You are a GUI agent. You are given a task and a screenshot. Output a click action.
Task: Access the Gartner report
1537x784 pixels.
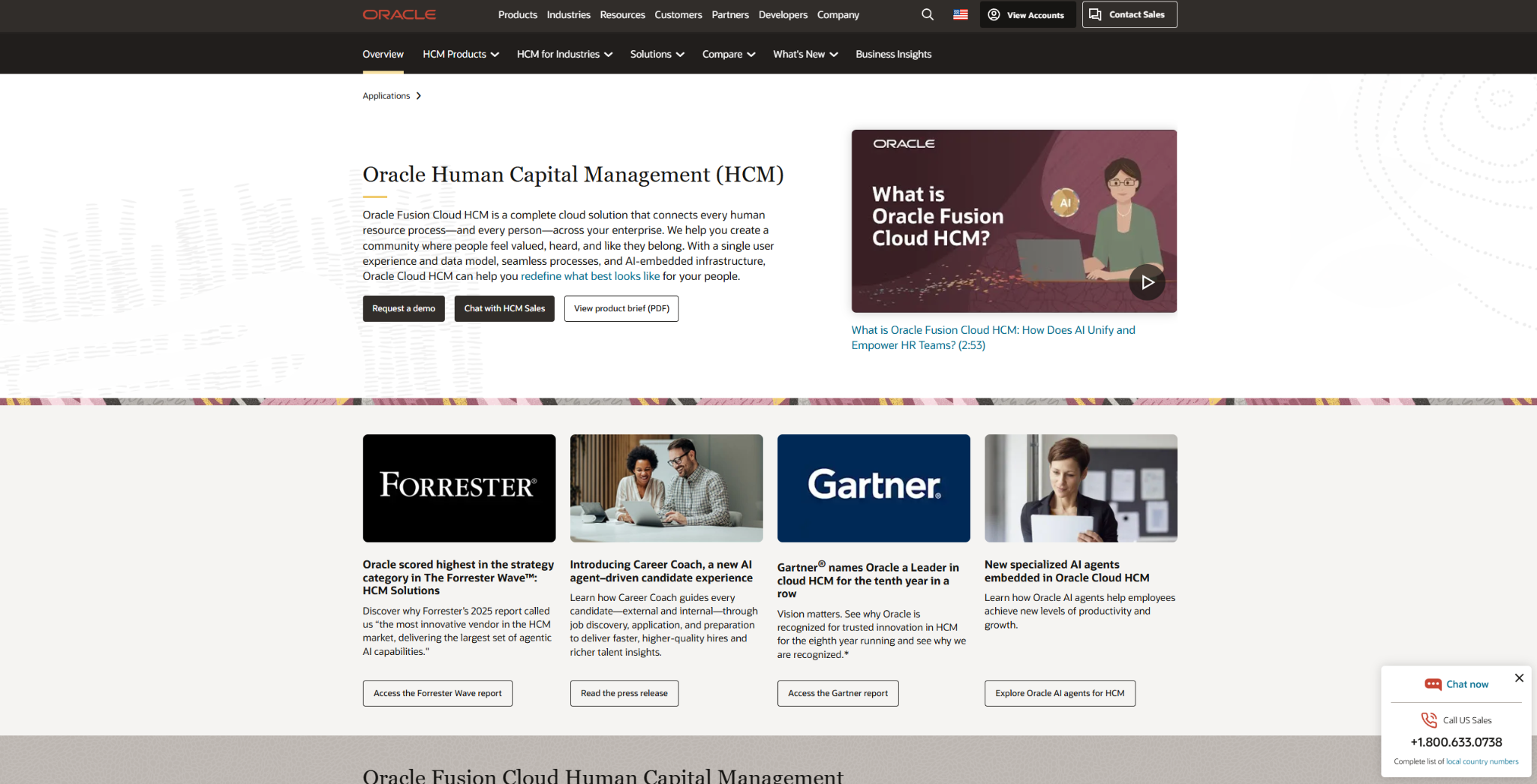pos(837,693)
